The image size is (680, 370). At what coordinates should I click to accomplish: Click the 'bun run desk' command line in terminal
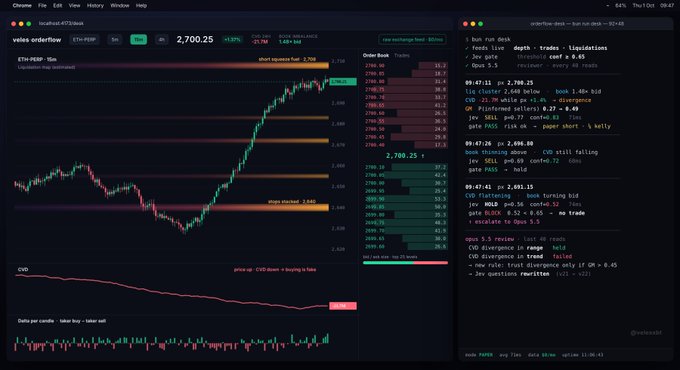coord(488,39)
